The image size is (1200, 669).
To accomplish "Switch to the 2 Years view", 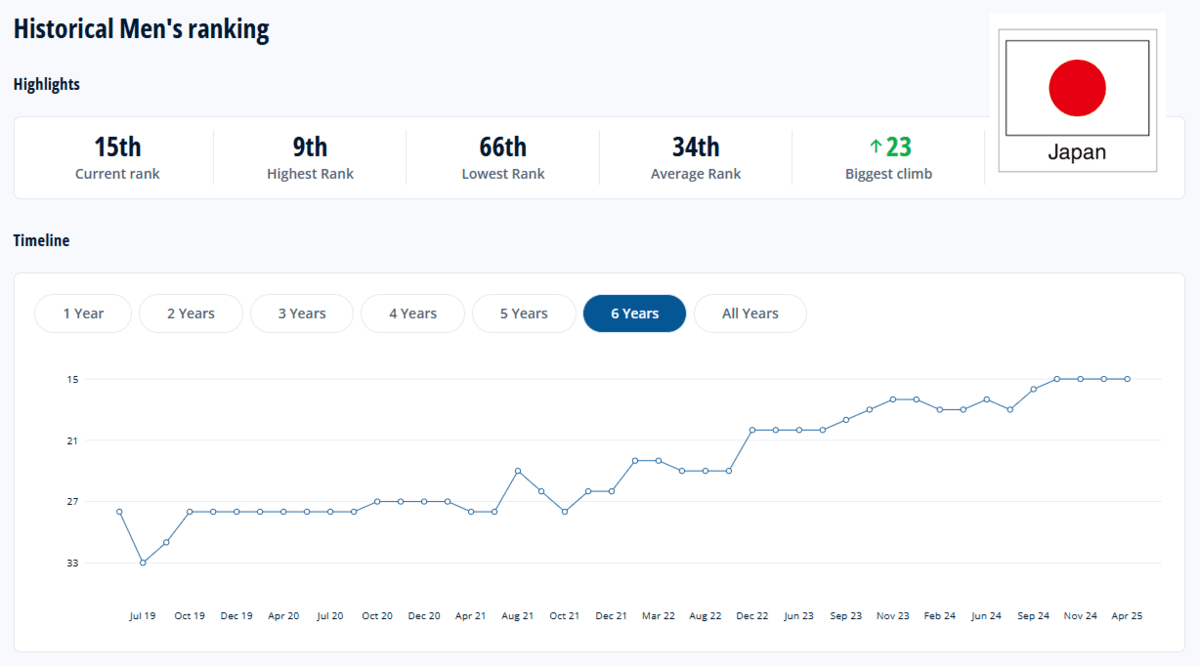I will pos(191,313).
